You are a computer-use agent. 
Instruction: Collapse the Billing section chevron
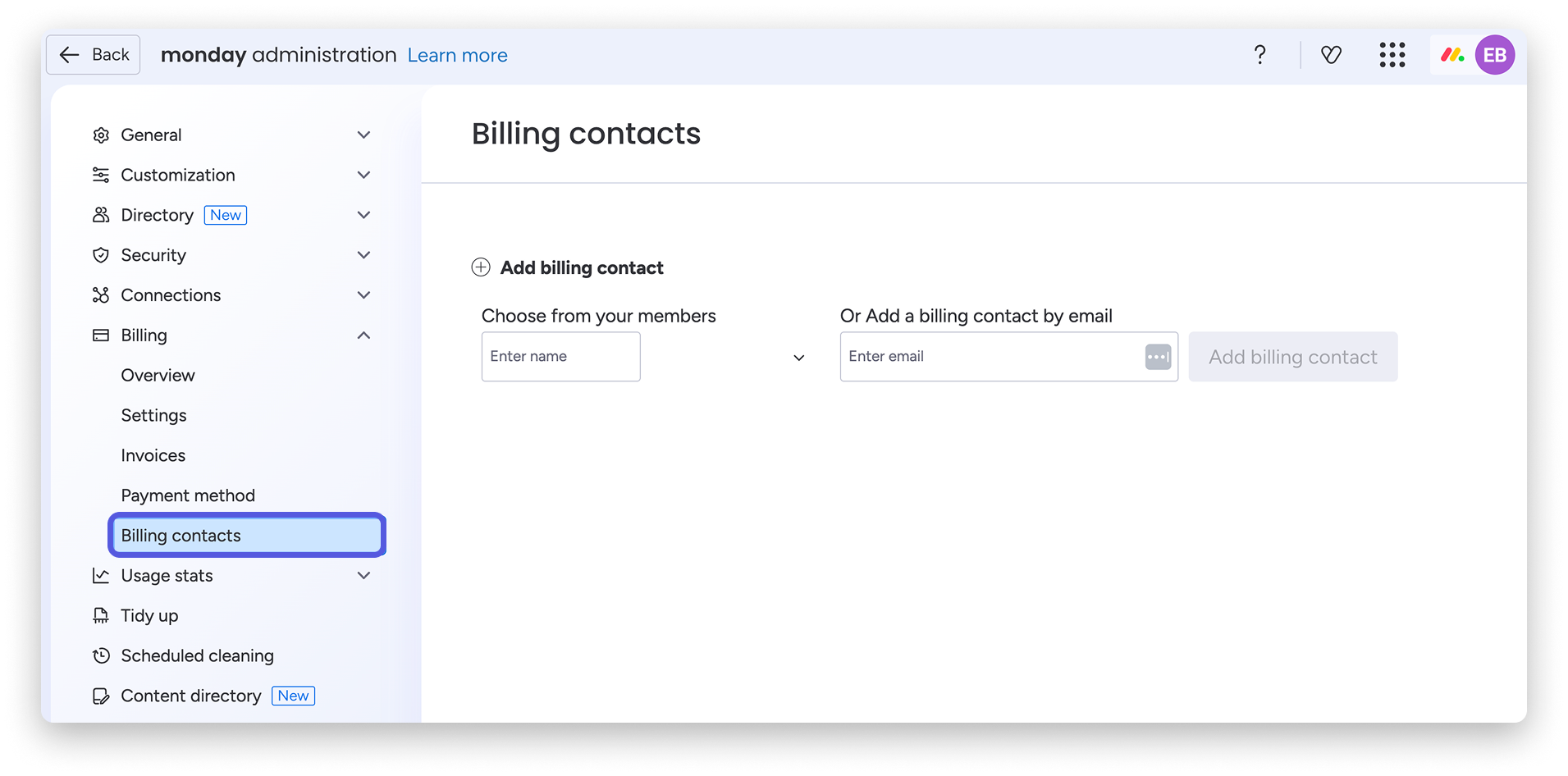363,336
